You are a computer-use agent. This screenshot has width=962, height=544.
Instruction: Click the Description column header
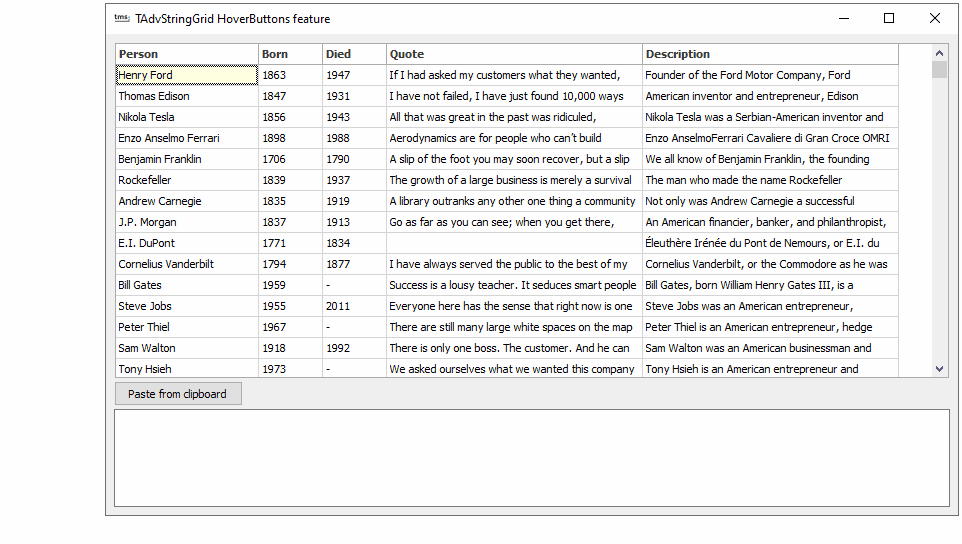tap(770, 54)
